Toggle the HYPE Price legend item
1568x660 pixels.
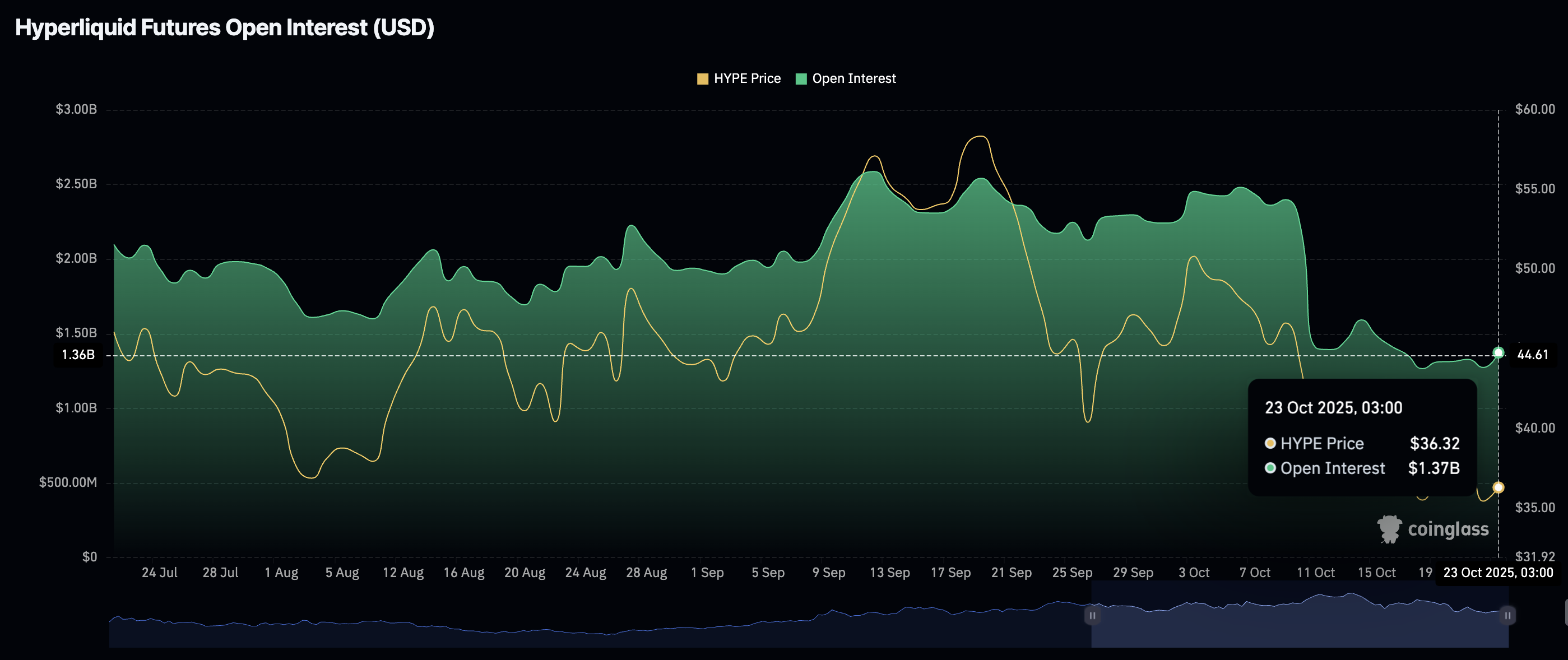pyautogui.click(x=746, y=78)
